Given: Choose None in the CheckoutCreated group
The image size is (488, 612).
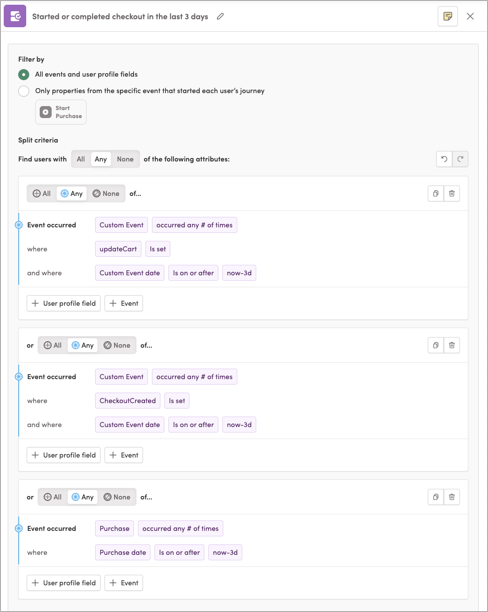Looking at the screenshot, I should (117, 345).
